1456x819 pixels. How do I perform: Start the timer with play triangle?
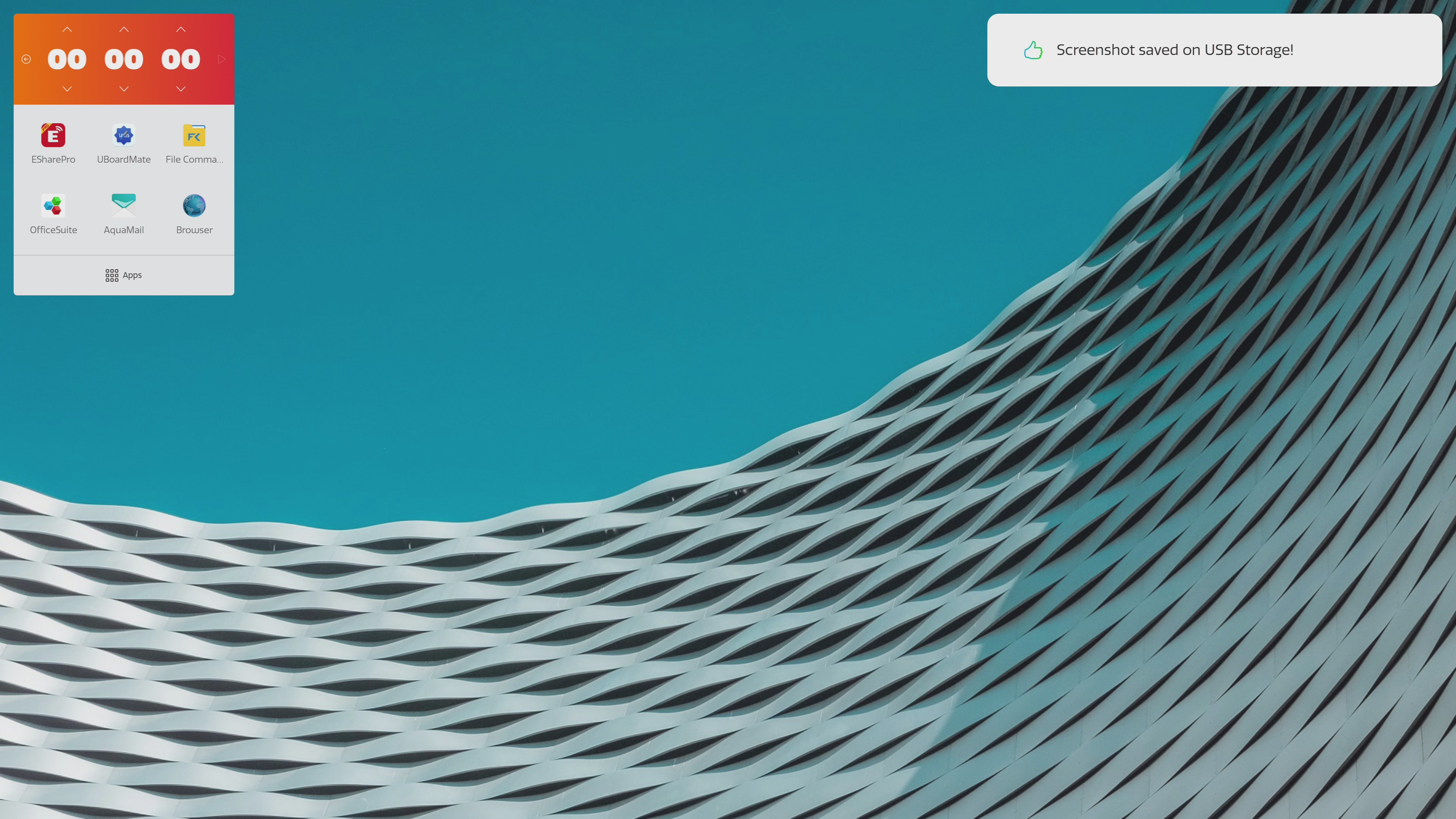[221, 60]
